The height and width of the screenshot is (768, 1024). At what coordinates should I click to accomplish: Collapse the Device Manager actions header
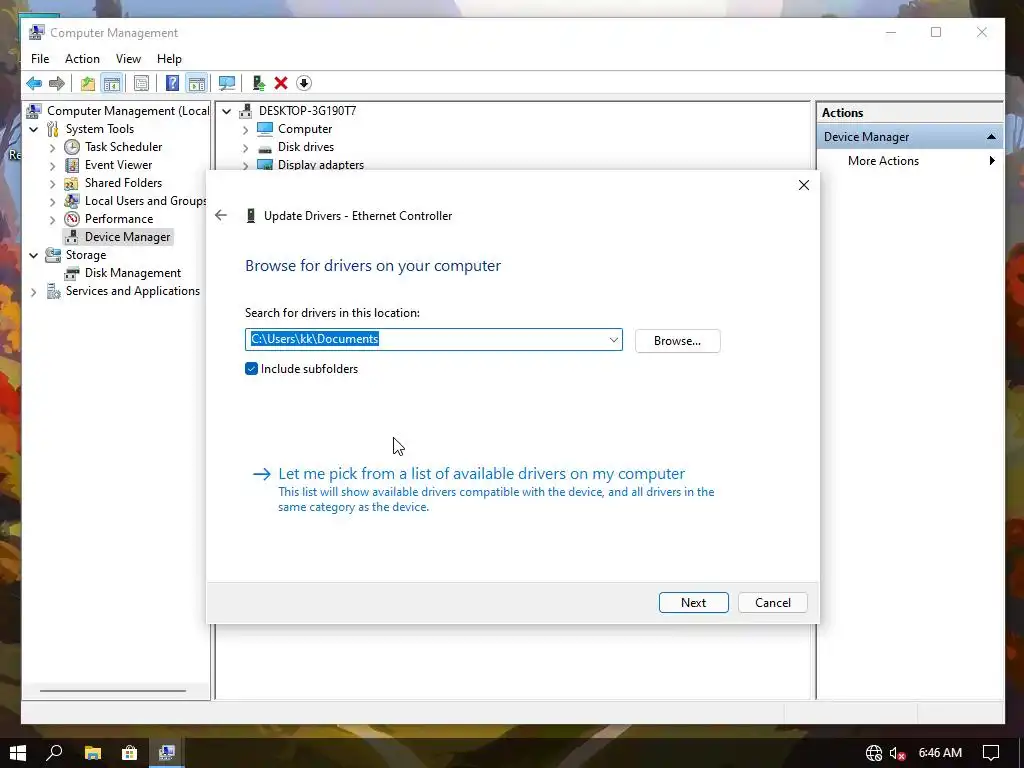click(x=991, y=137)
